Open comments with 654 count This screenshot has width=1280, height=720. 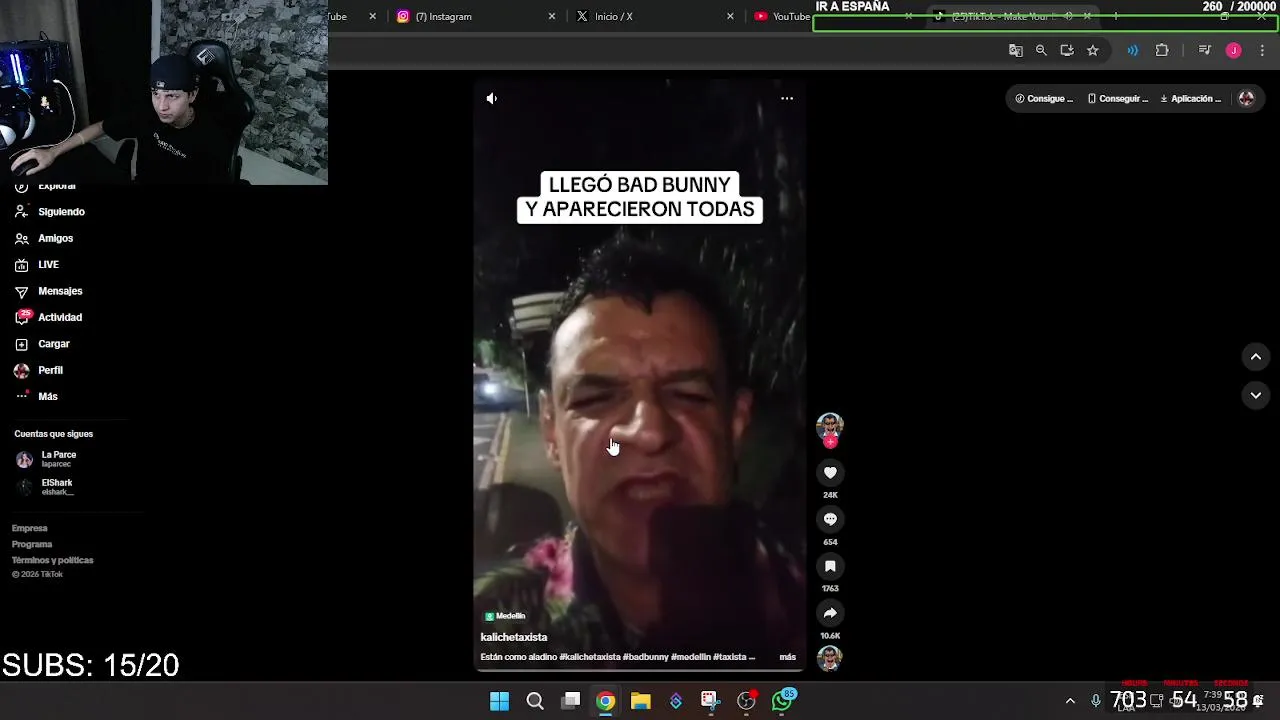830,519
